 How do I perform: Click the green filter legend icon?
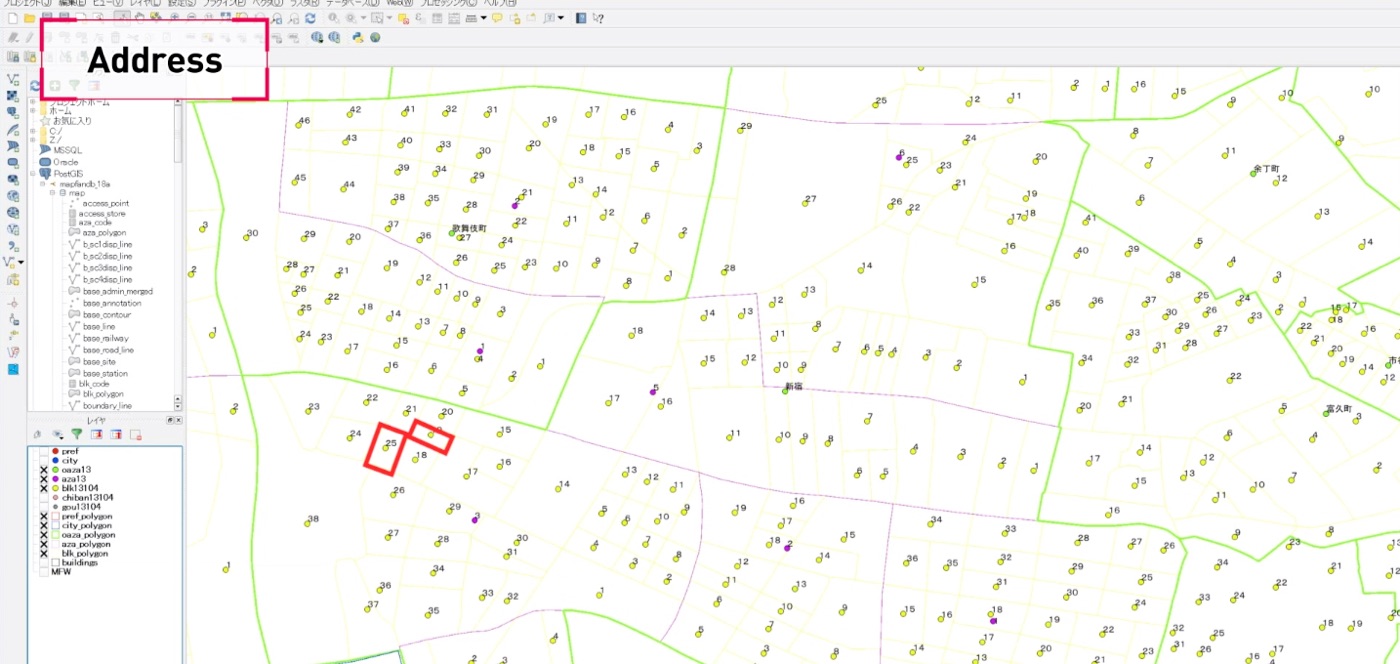coord(76,435)
